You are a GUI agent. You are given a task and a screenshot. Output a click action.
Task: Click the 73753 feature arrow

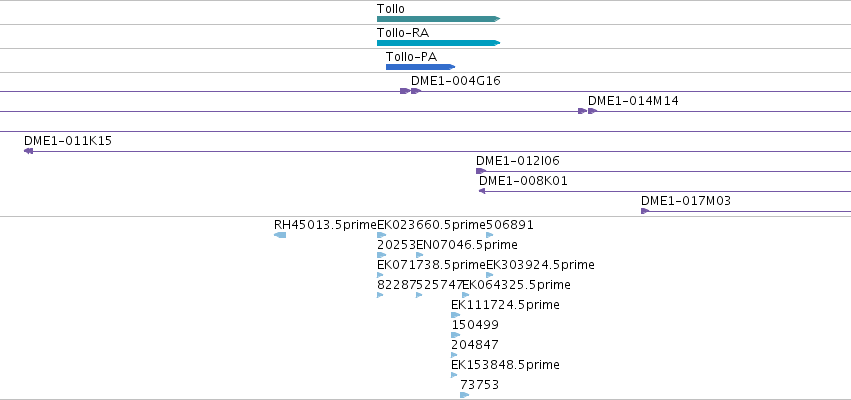coord(465,395)
